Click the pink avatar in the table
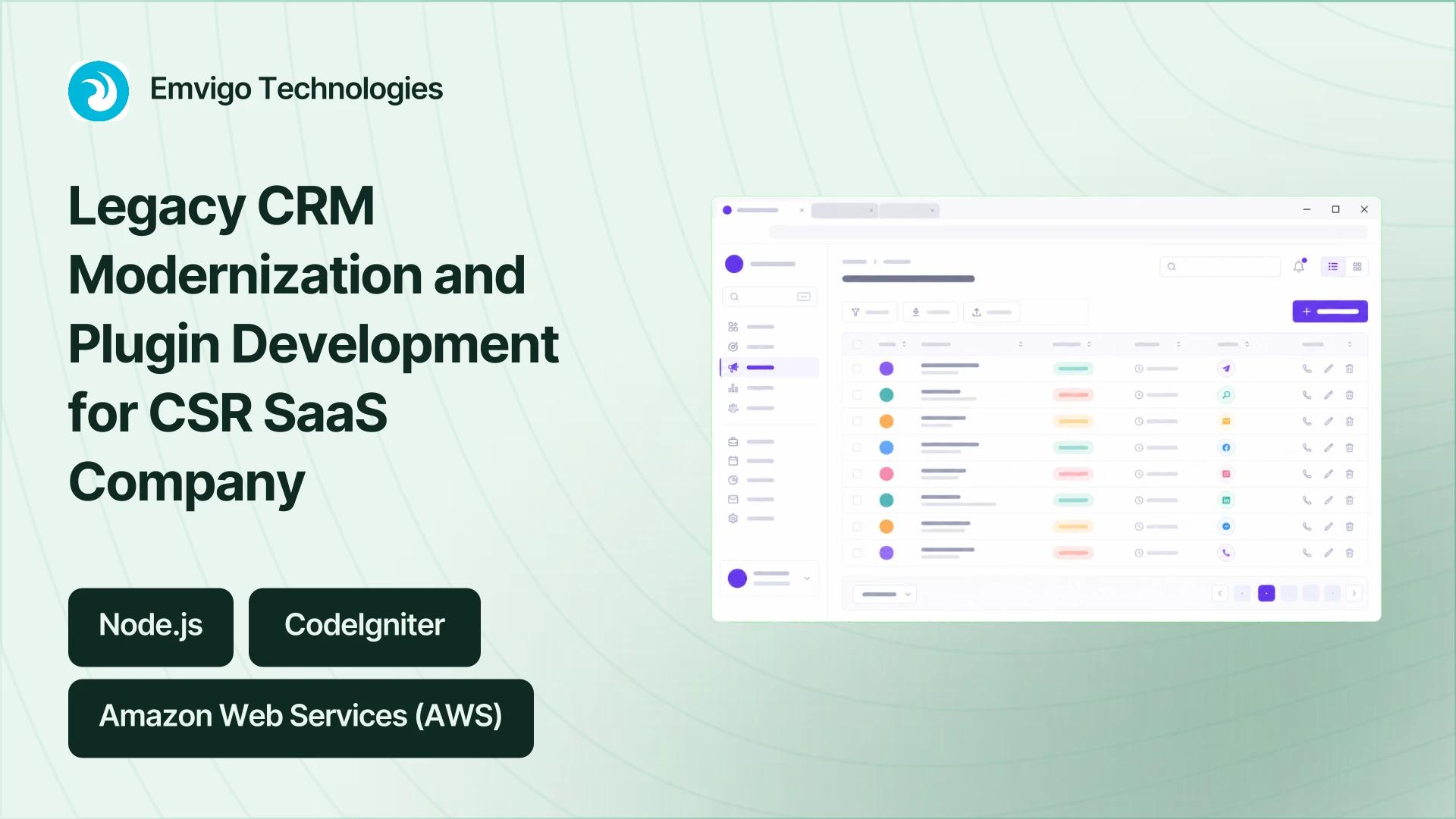This screenshot has width=1456, height=819. click(x=886, y=474)
